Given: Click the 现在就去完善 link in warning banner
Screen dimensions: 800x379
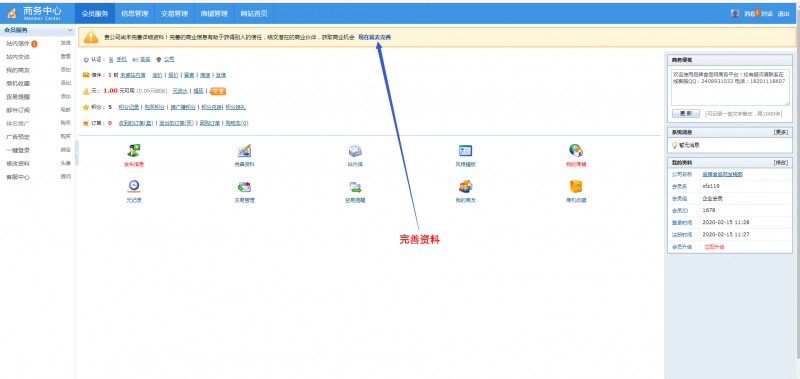Looking at the screenshot, I should 374,37.
